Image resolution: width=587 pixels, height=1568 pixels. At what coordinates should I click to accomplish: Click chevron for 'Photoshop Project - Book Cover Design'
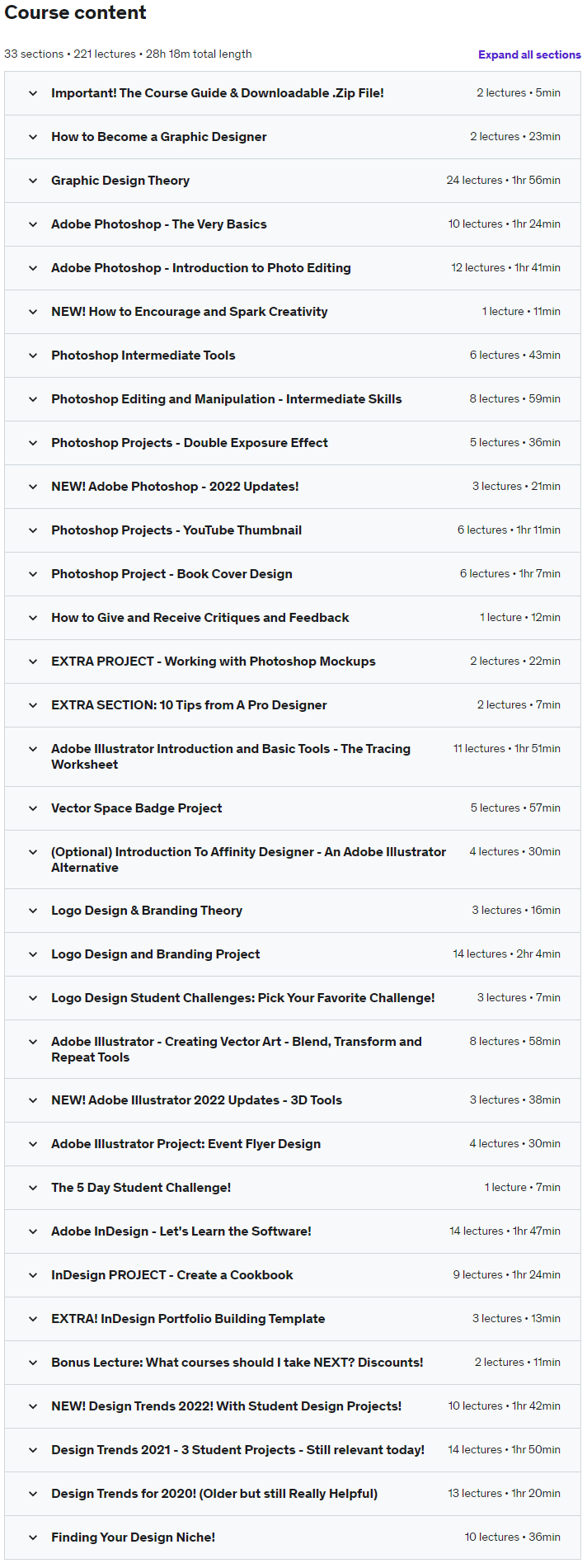point(33,574)
